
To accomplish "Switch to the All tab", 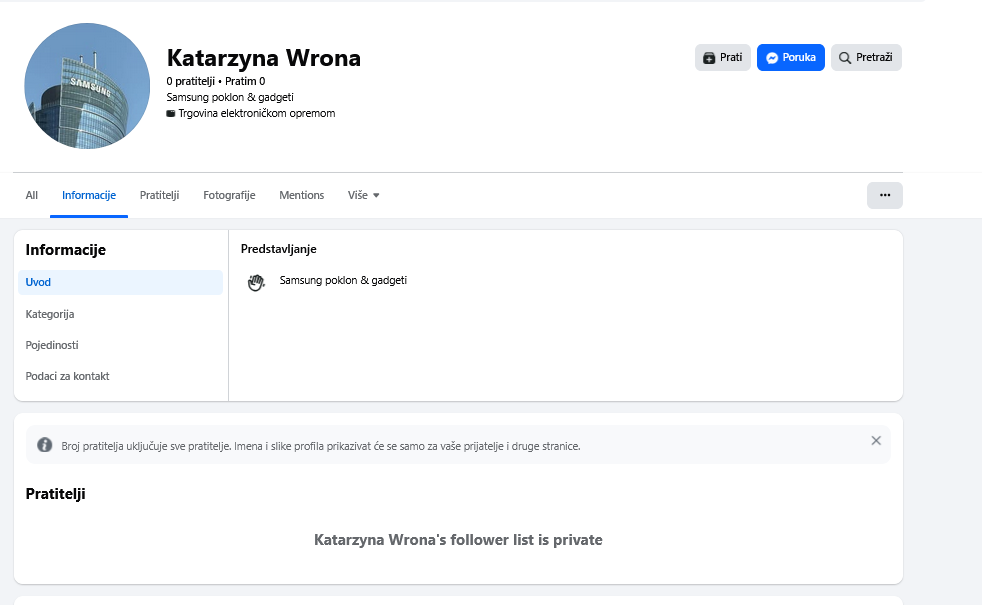I will click(x=32, y=196).
